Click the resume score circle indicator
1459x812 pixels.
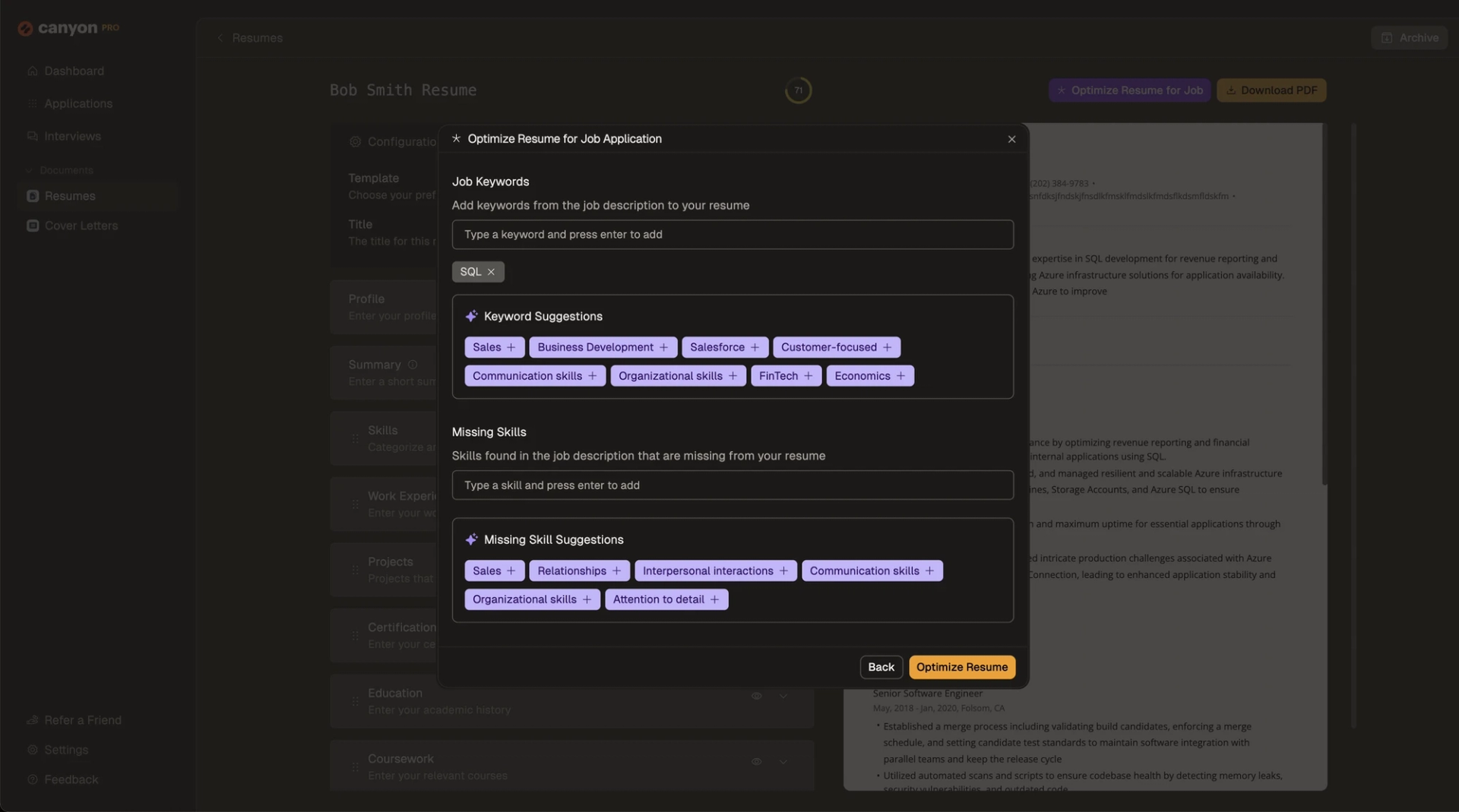coord(798,90)
